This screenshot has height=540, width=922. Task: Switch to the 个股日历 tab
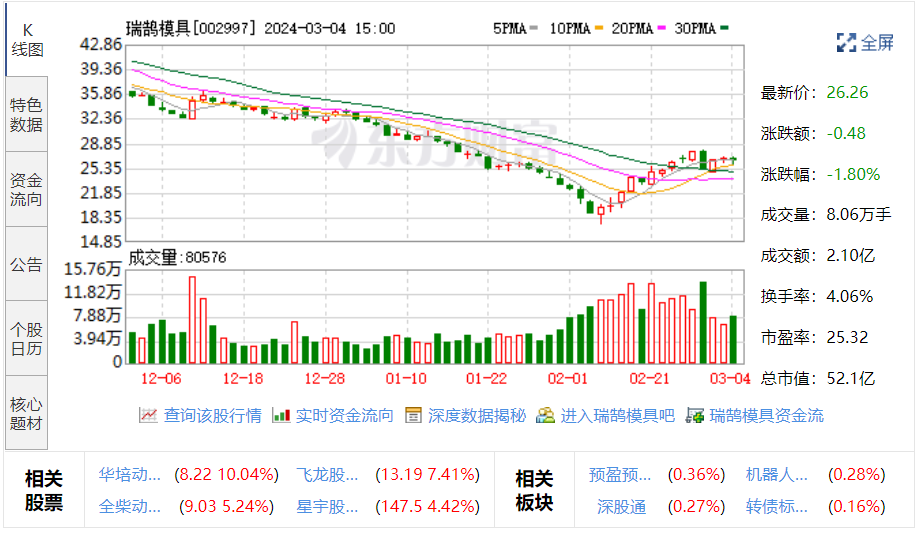coord(26,339)
